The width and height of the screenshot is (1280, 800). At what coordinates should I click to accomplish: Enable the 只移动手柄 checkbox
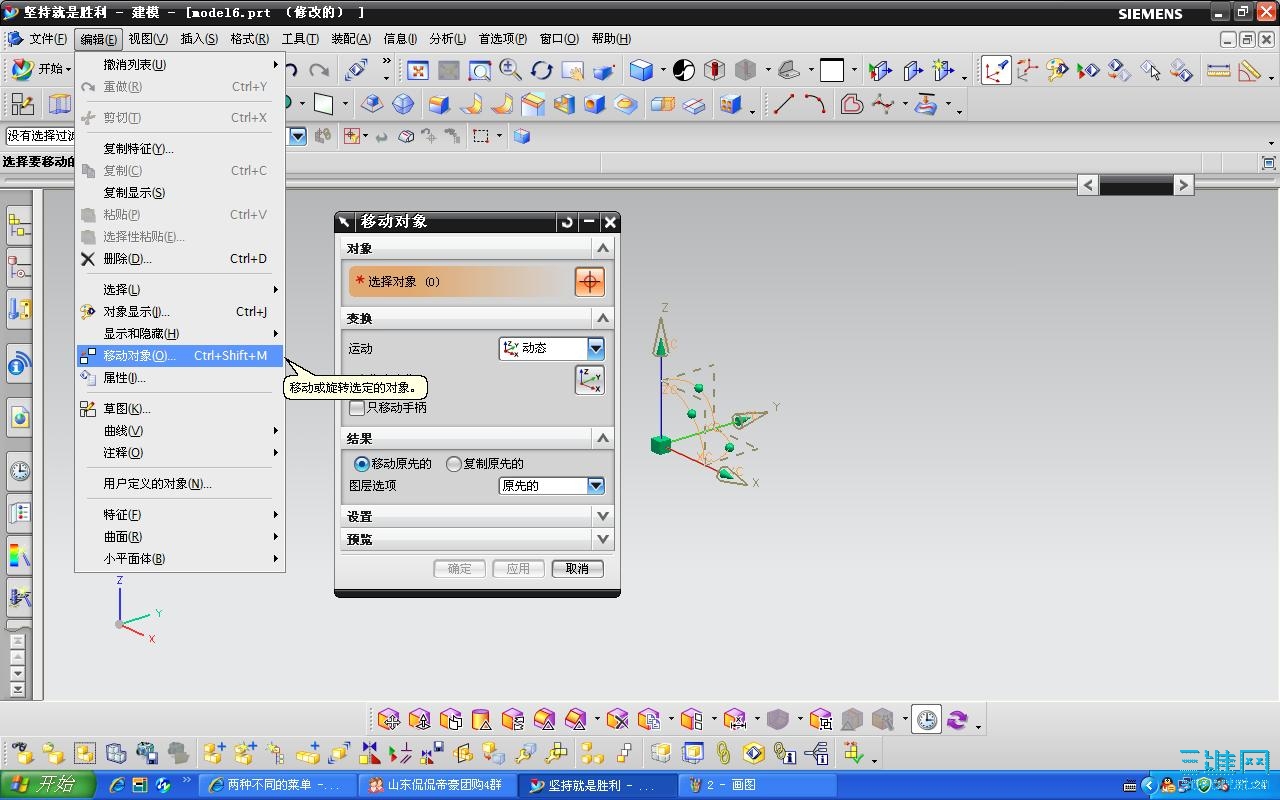tap(357, 408)
